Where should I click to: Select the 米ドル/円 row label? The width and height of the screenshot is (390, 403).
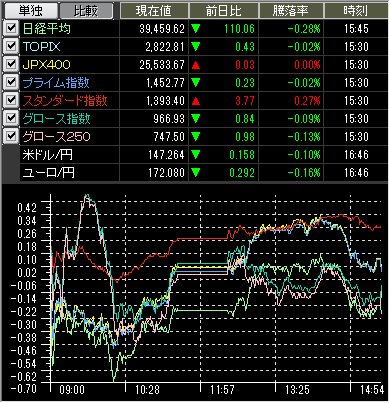(x=48, y=155)
